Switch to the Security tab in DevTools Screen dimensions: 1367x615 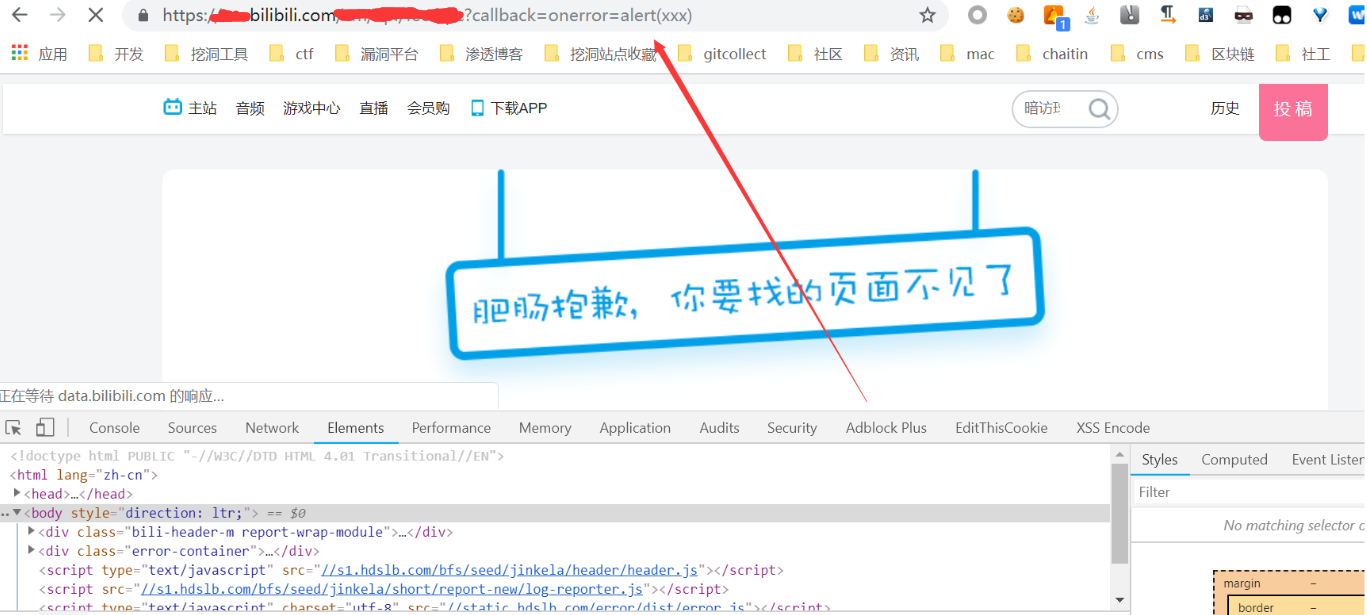(792, 428)
